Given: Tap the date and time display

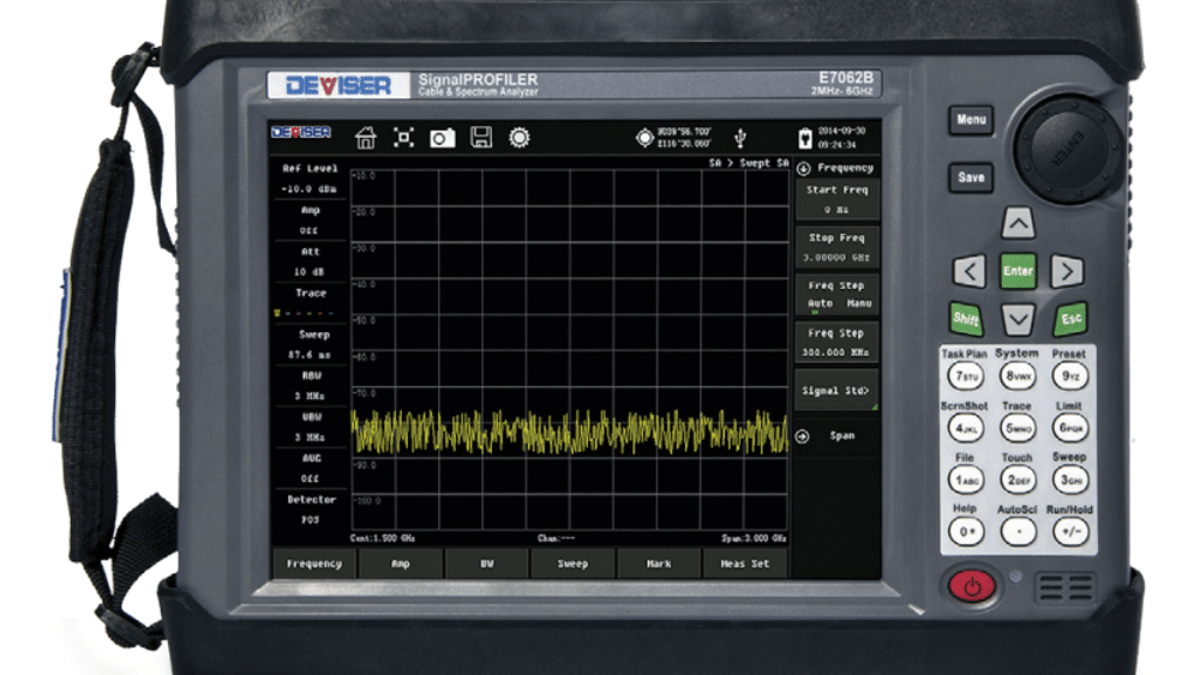Looking at the screenshot, I should (x=842, y=137).
